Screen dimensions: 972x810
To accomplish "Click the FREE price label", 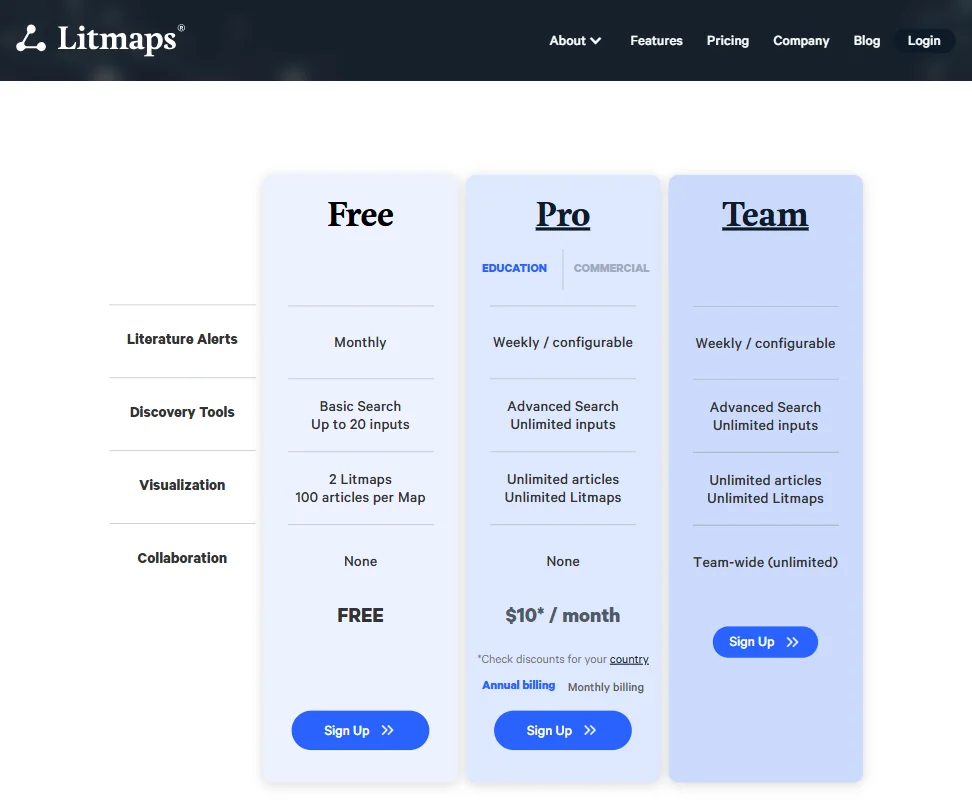I will [360, 615].
